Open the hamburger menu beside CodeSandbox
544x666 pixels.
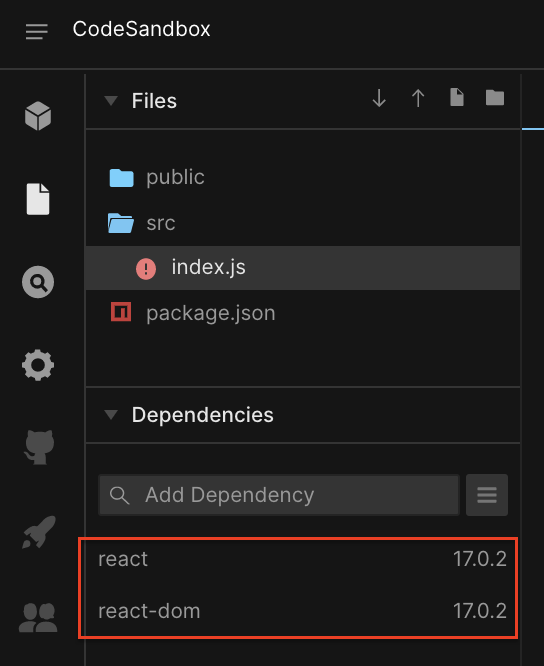pos(37,31)
